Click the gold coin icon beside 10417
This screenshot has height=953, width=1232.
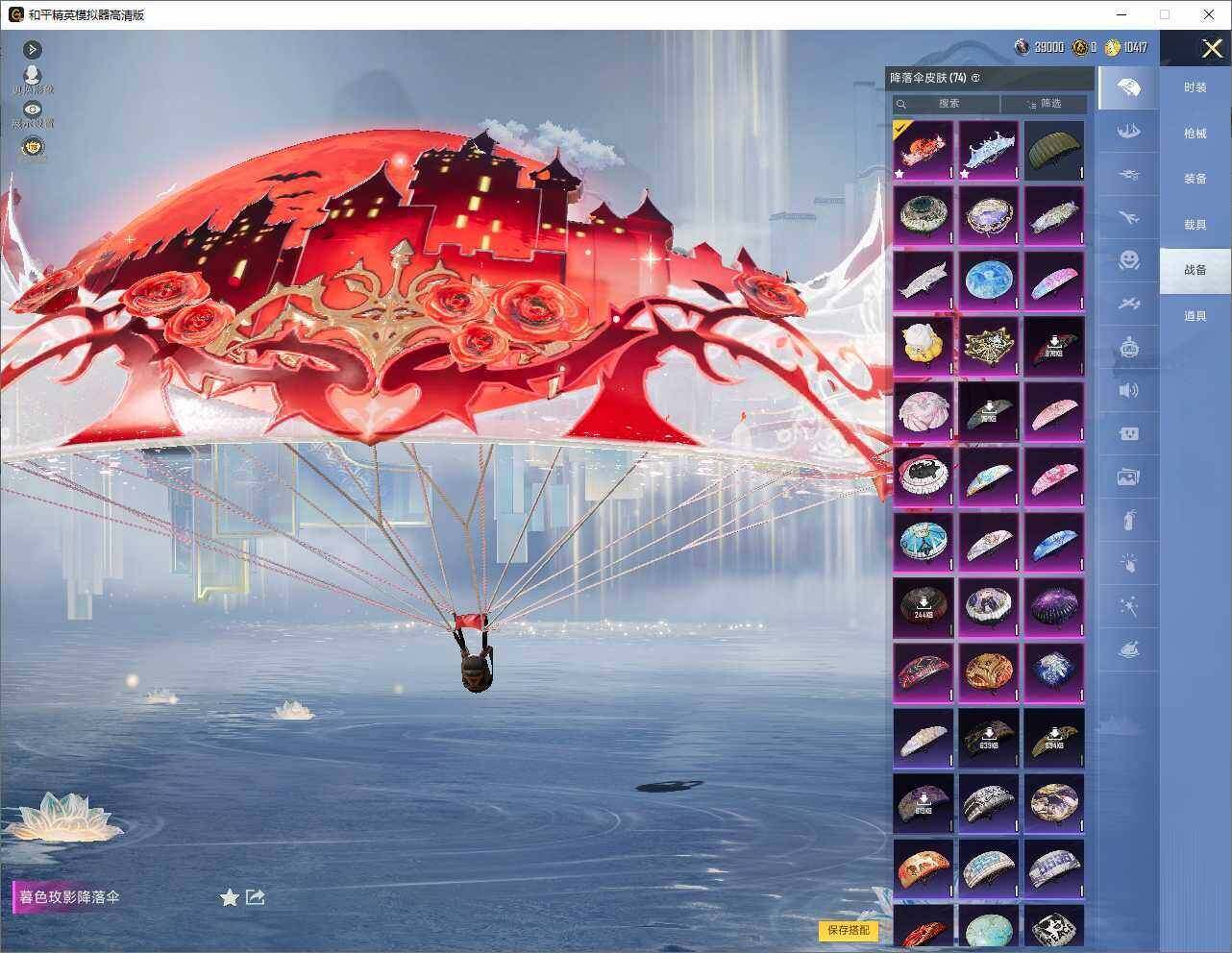[x=1113, y=47]
